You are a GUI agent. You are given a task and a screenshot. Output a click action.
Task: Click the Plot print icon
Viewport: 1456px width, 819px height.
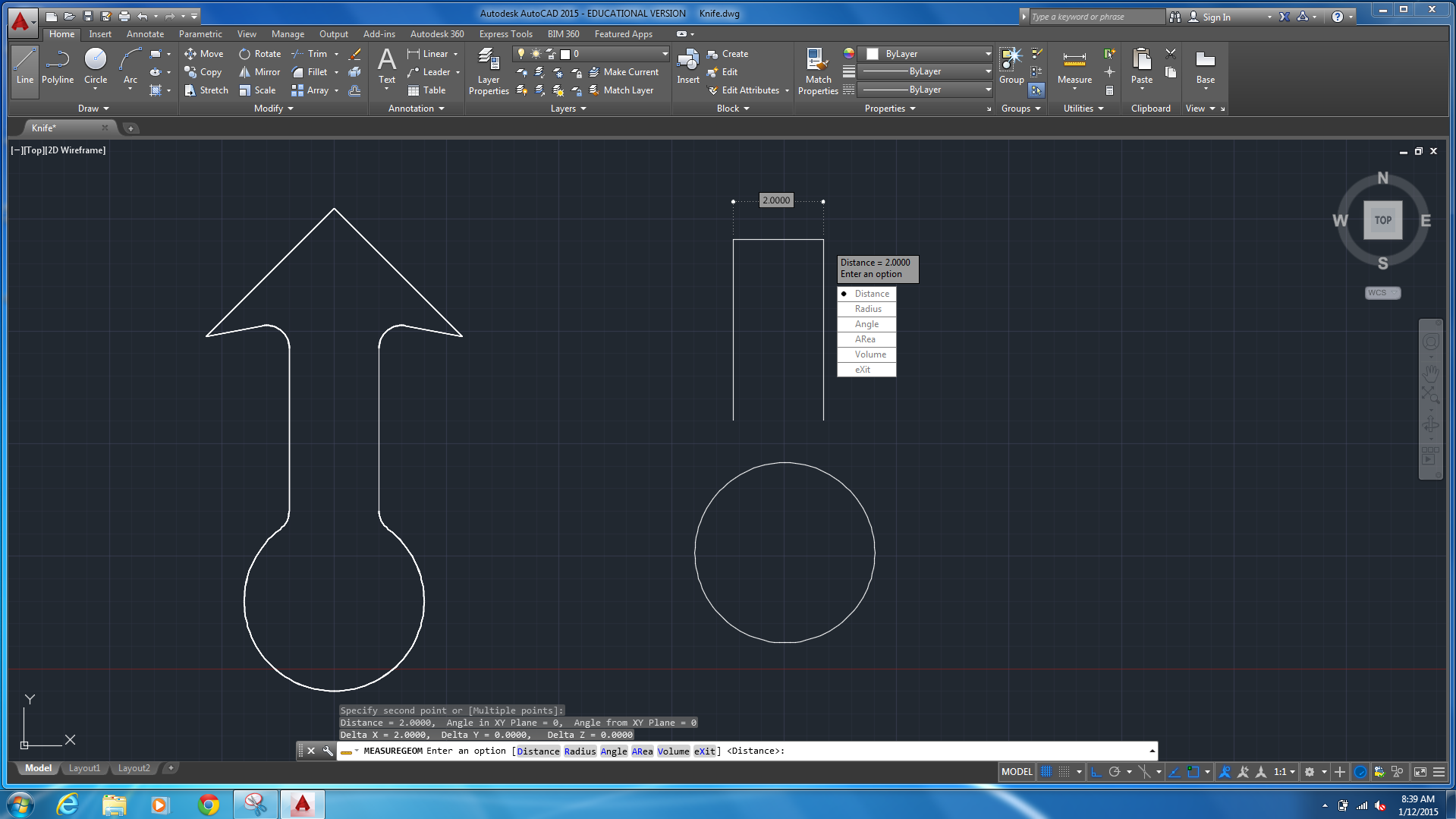coord(124,16)
